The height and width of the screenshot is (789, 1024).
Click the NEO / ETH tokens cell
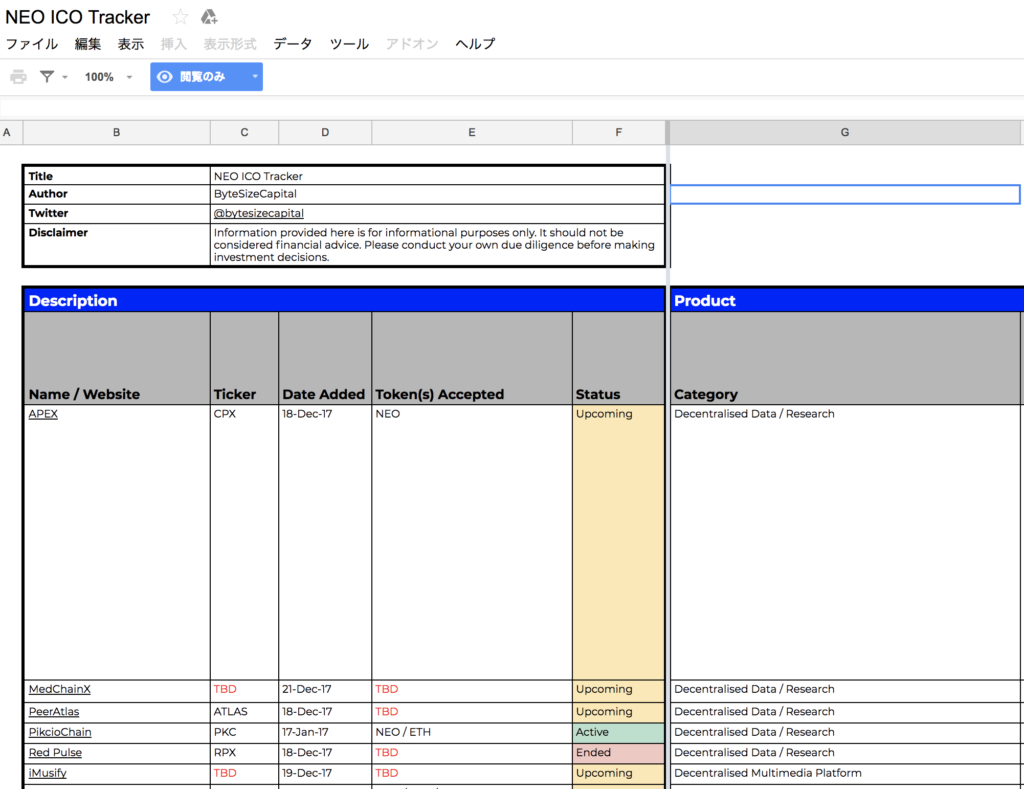[x=472, y=732]
